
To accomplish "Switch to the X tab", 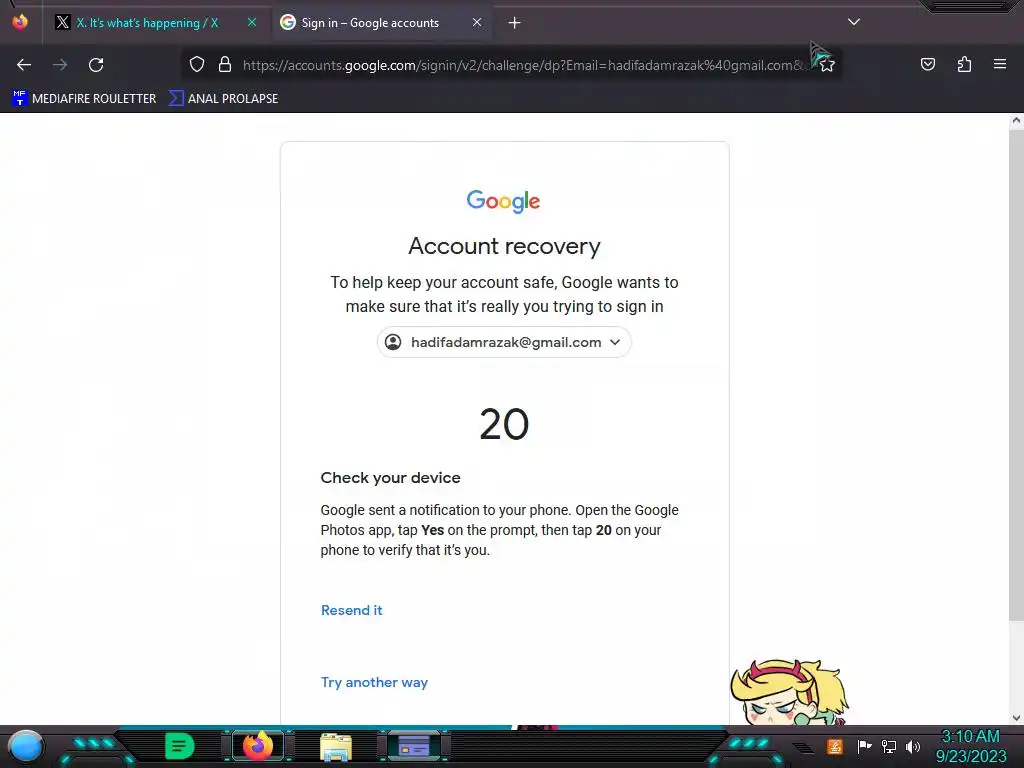I will [x=148, y=23].
